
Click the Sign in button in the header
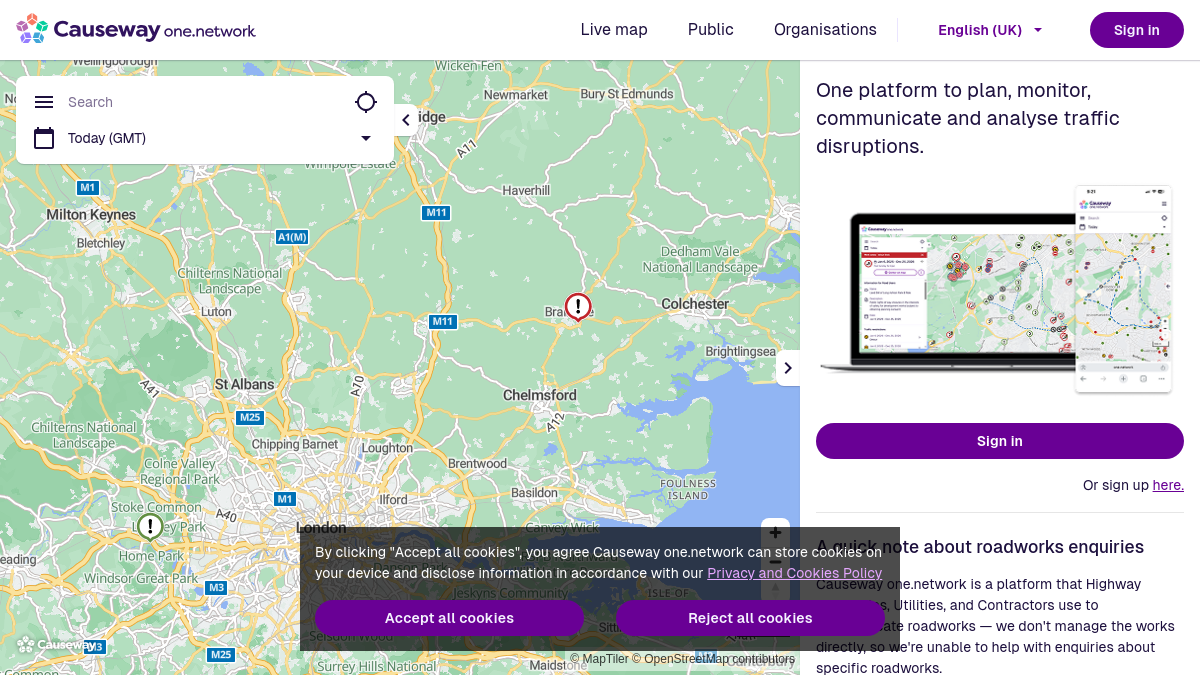(1137, 30)
